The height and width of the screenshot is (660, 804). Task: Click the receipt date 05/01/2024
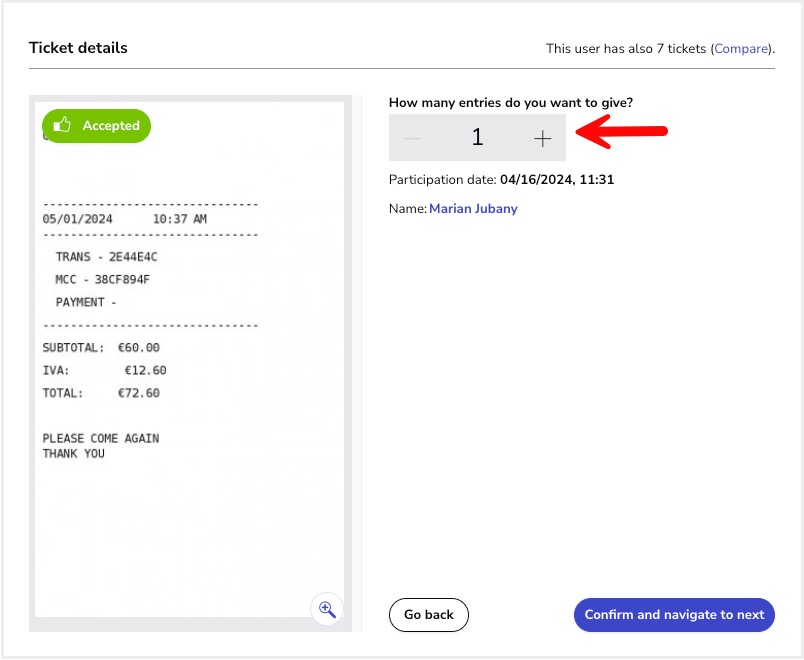(x=77, y=219)
